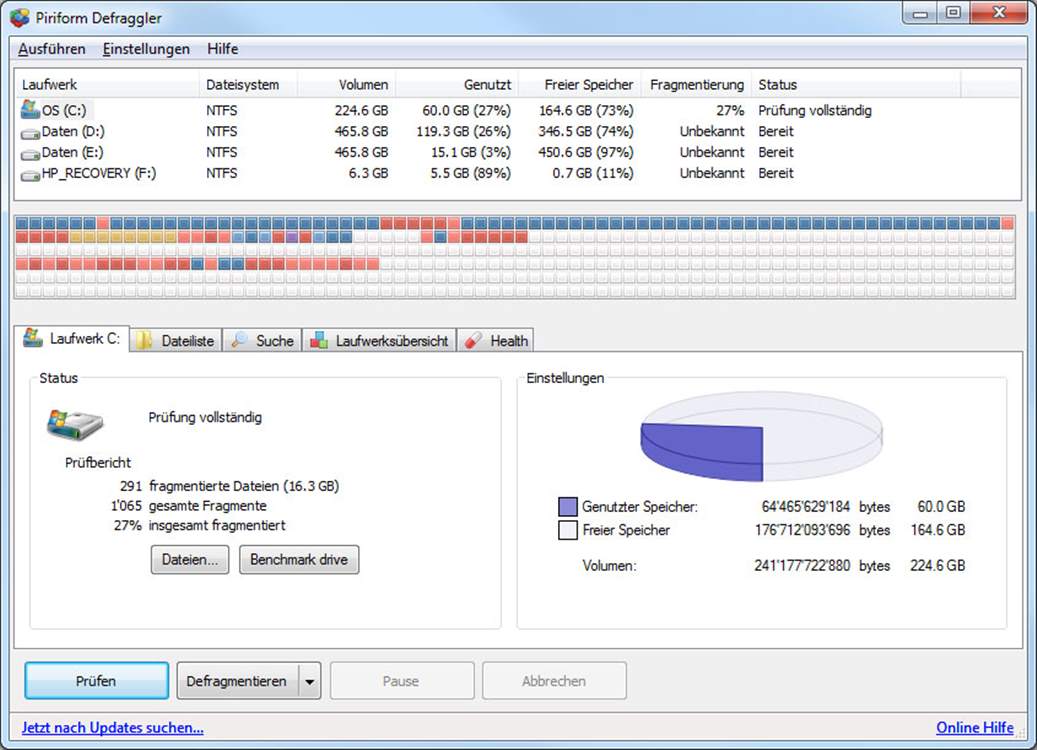Image resolution: width=1037 pixels, height=750 pixels.
Task: Click the 'Prüfung vollständig' status in C: row
Action: [x=815, y=110]
